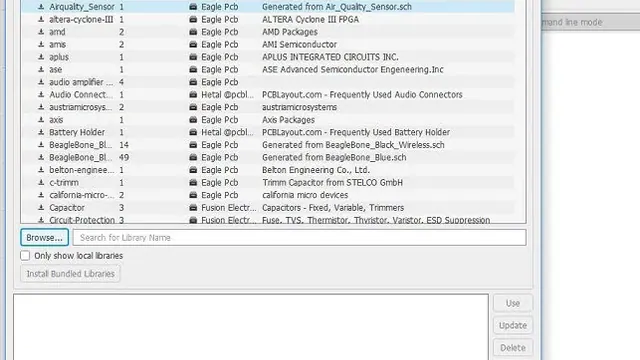The image size is (640, 360).
Task: Click download icon next to Capacitor library
Action: 41,208
